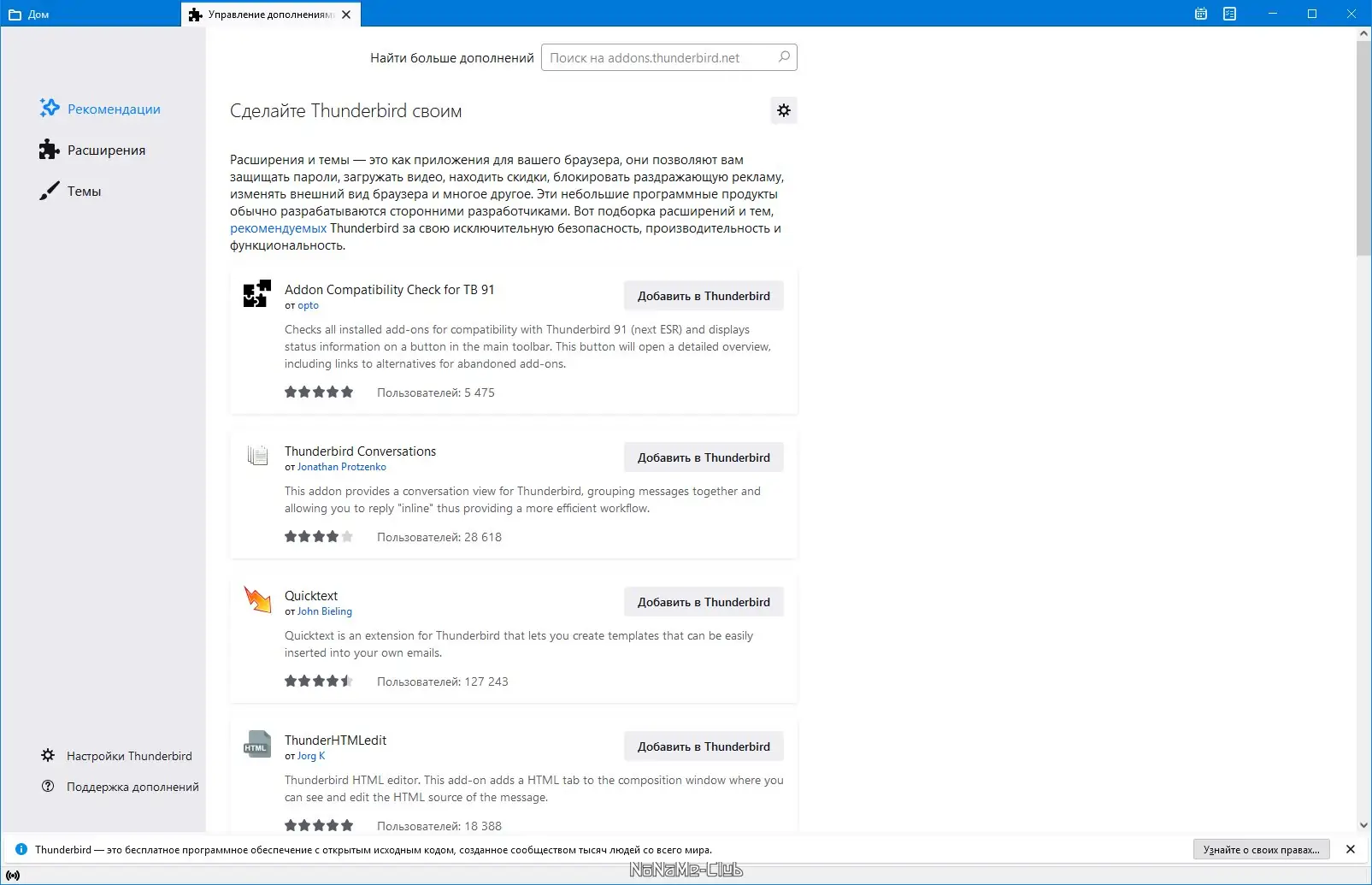Click the ThunderHTMLedit HTML icon

257,744
